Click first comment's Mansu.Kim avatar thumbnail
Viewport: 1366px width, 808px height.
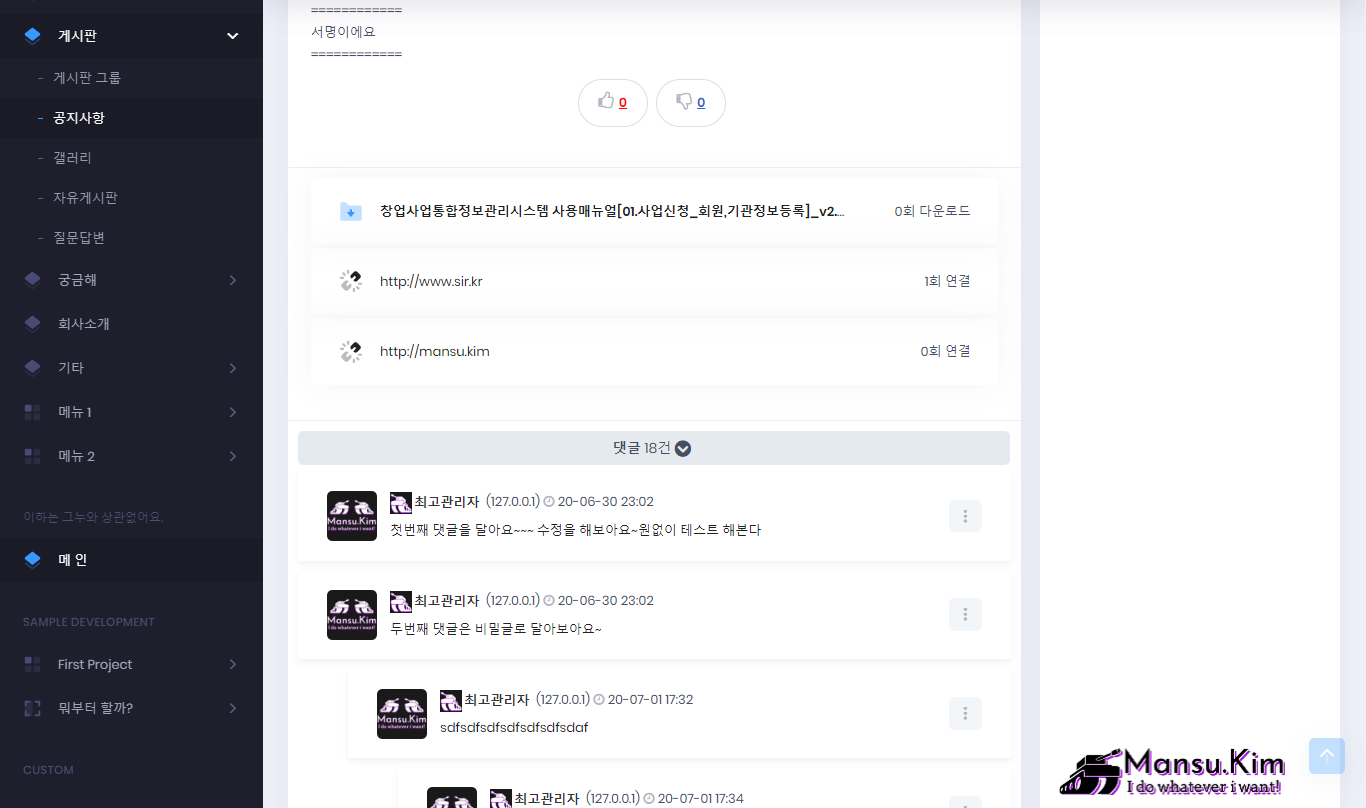click(x=352, y=516)
